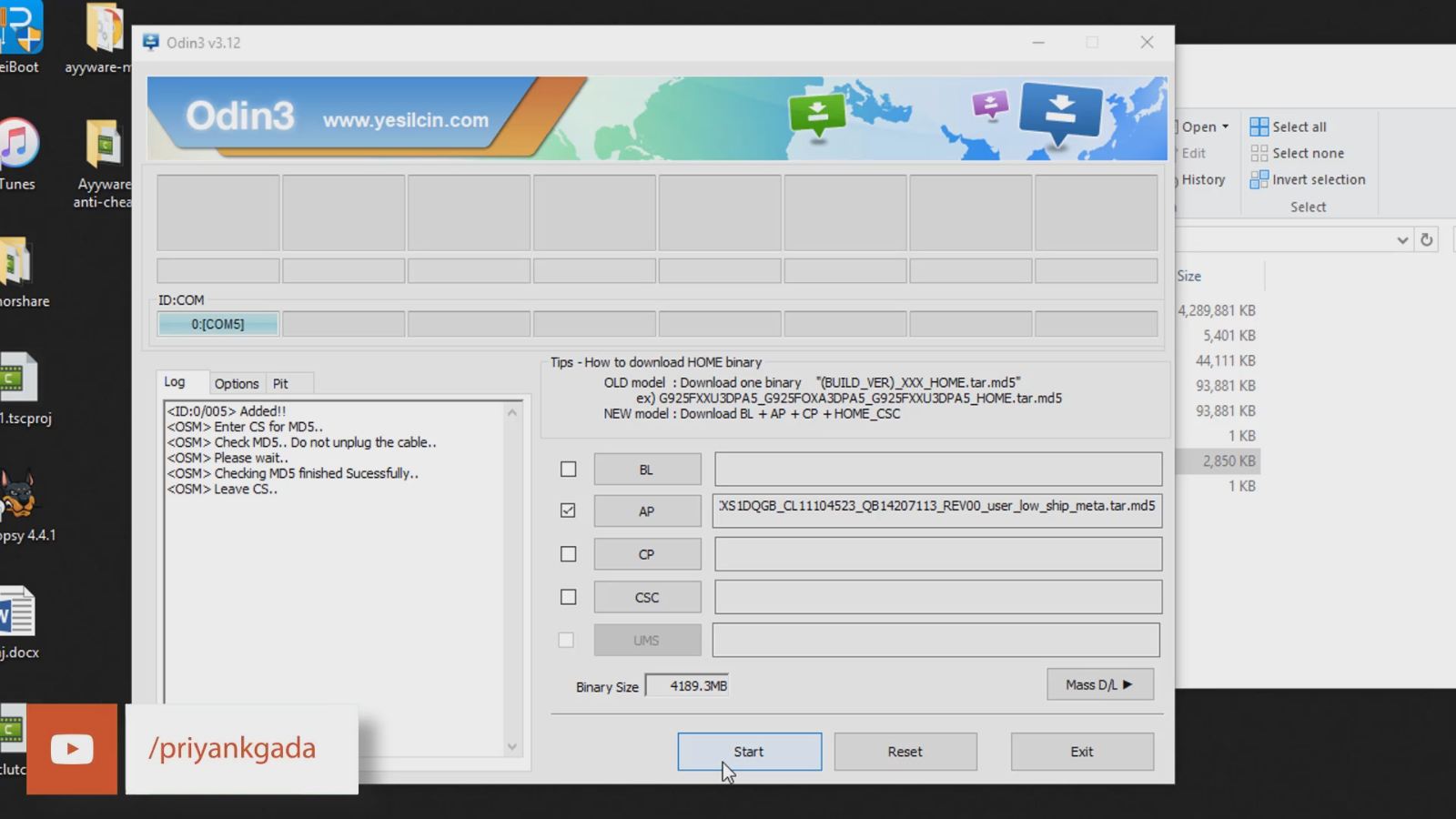The image size is (1456, 819).
Task: Toggle the CP checkbox
Action: (568, 554)
